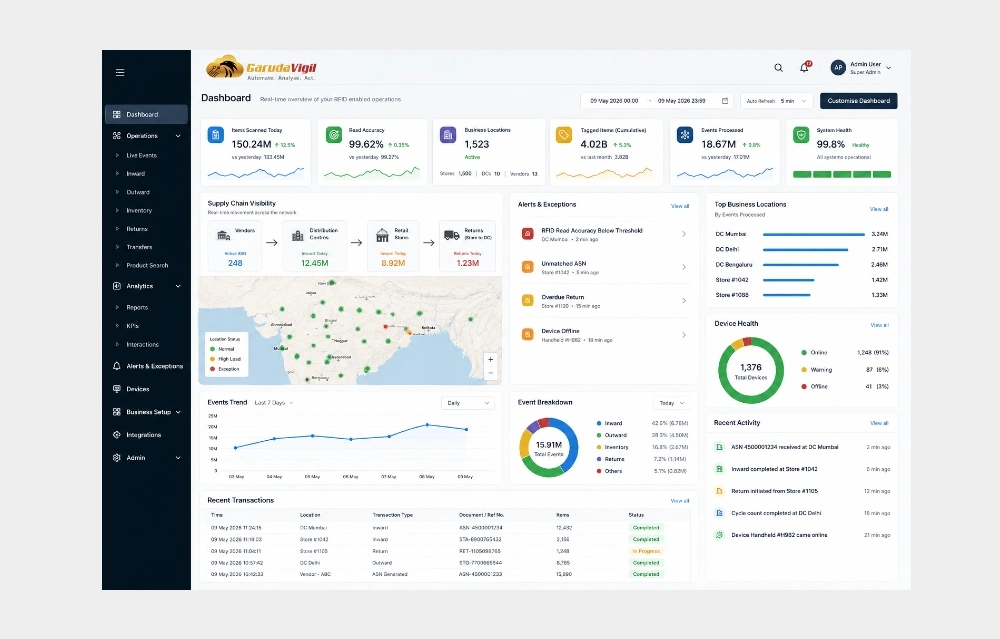The width and height of the screenshot is (1000, 639).
Task: Open the notifications bell icon
Action: tap(804, 67)
